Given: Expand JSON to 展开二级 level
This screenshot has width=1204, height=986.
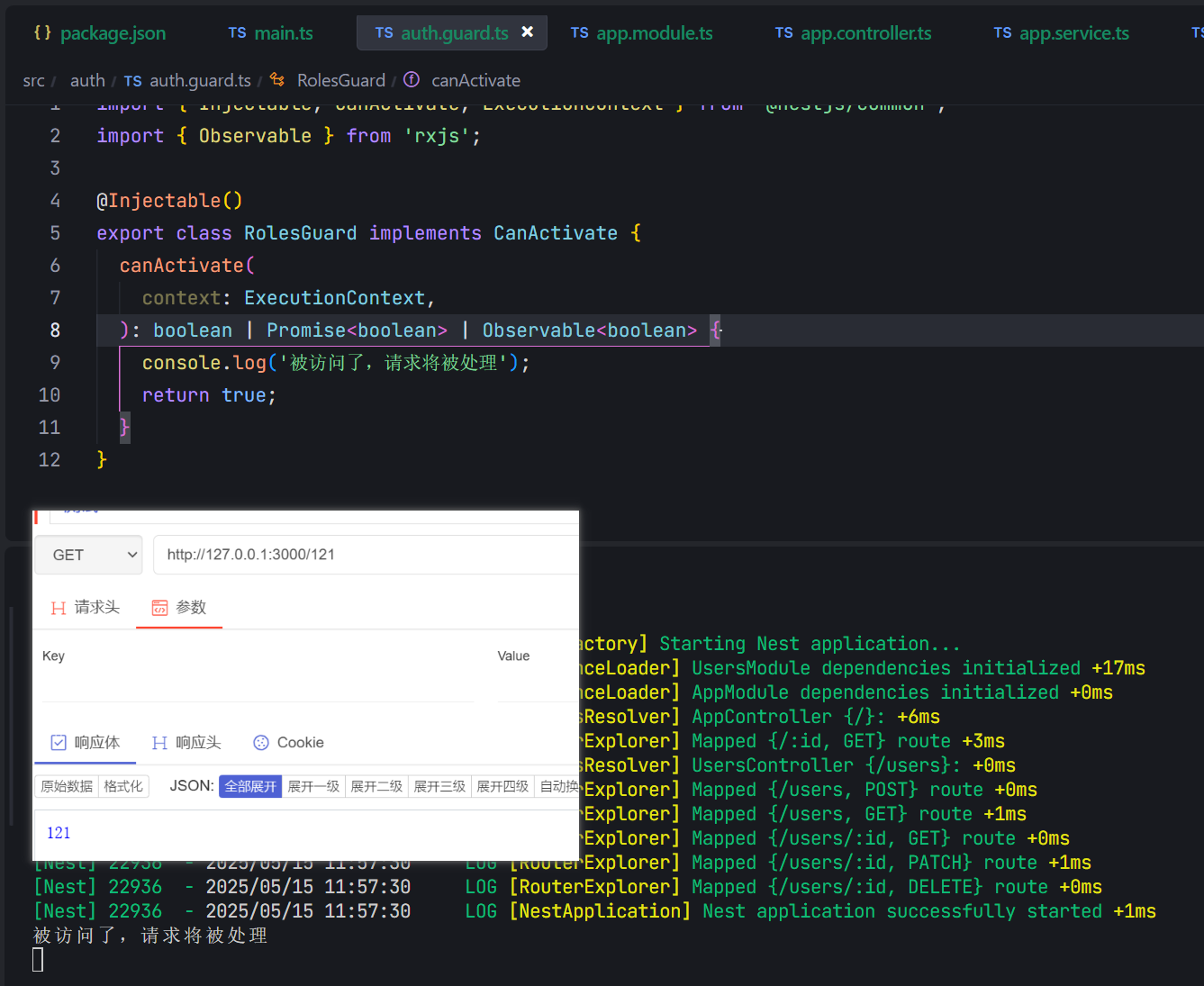Looking at the screenshot, I should click(376, 786).
